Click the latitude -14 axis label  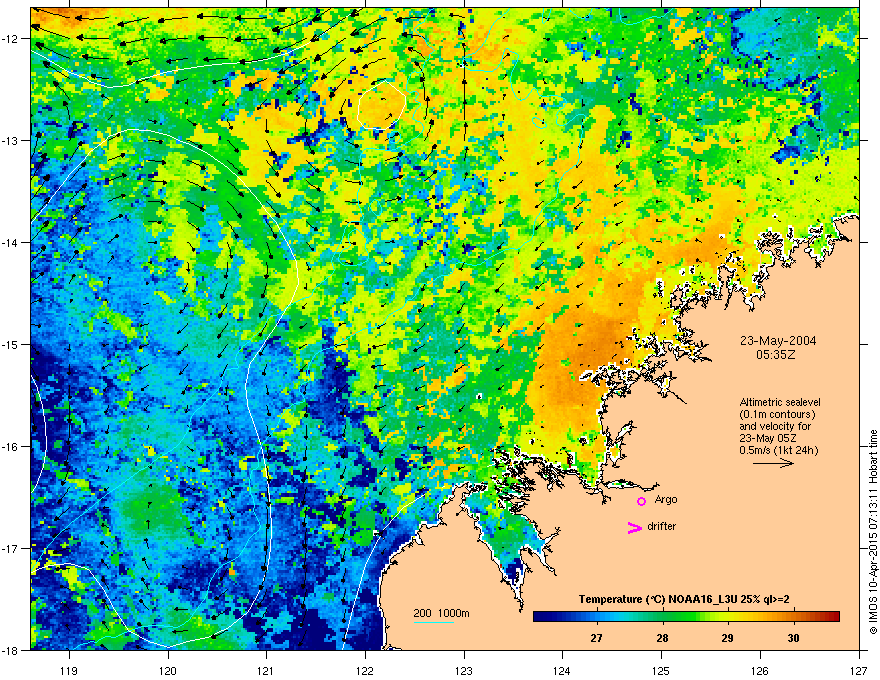(x=11, y=242)
